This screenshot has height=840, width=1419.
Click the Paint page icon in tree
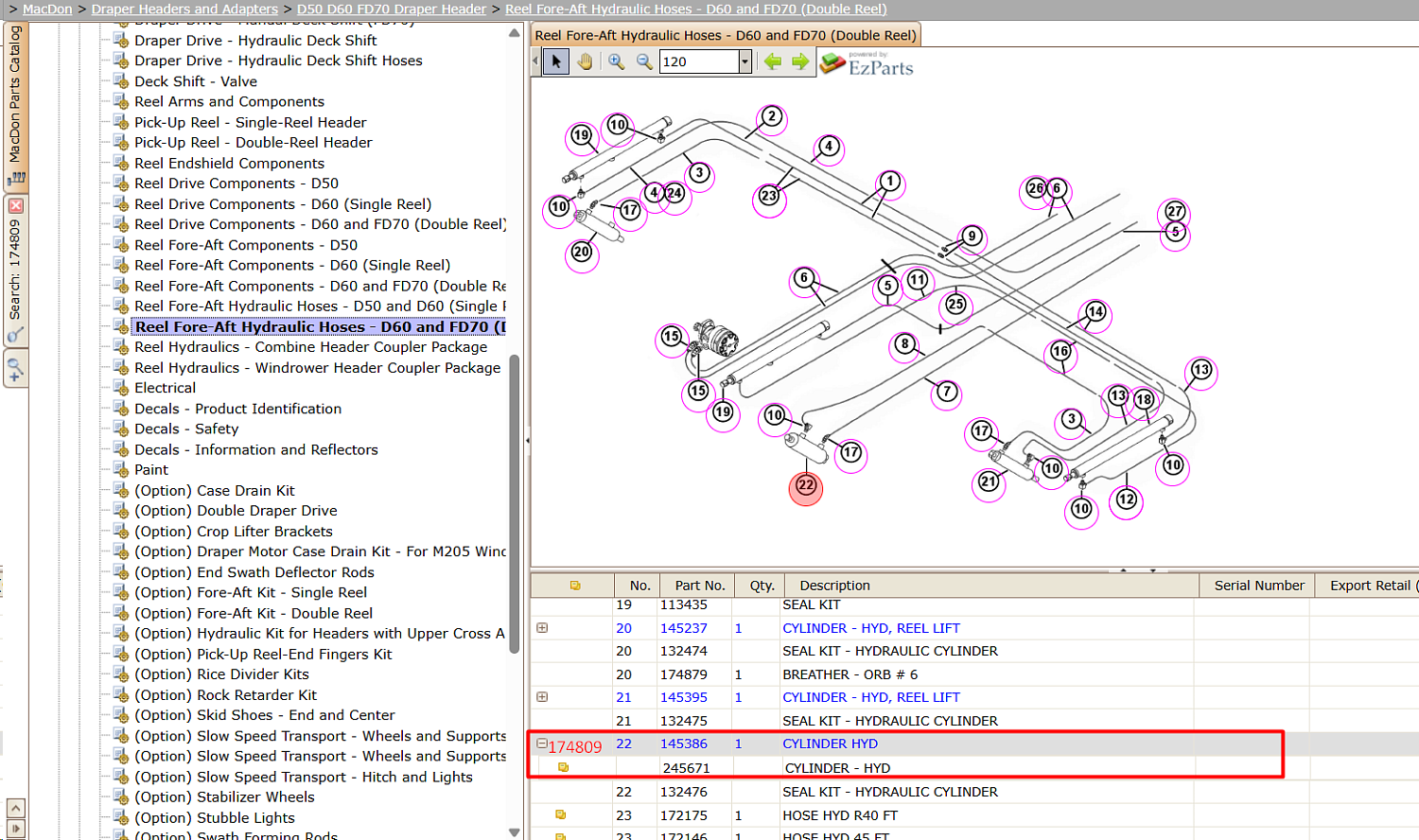click(120, 469)
